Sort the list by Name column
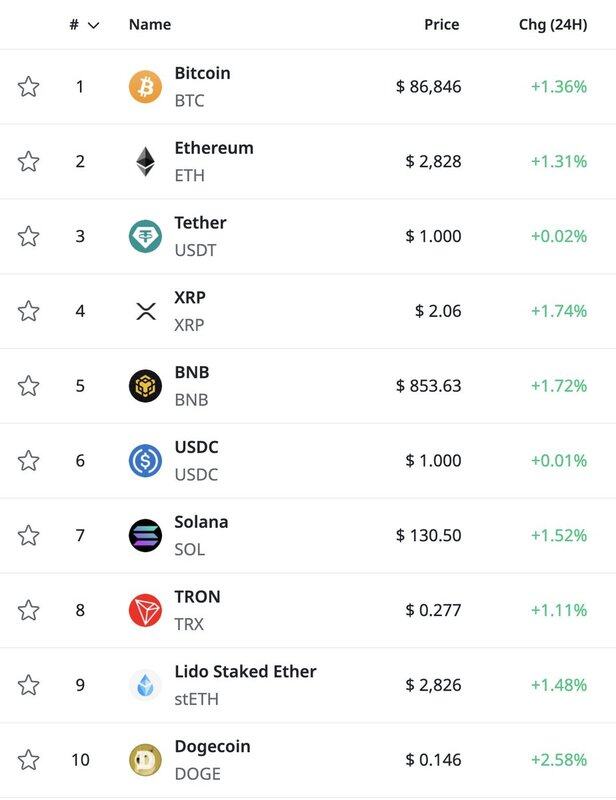 (x=150, y=24)
